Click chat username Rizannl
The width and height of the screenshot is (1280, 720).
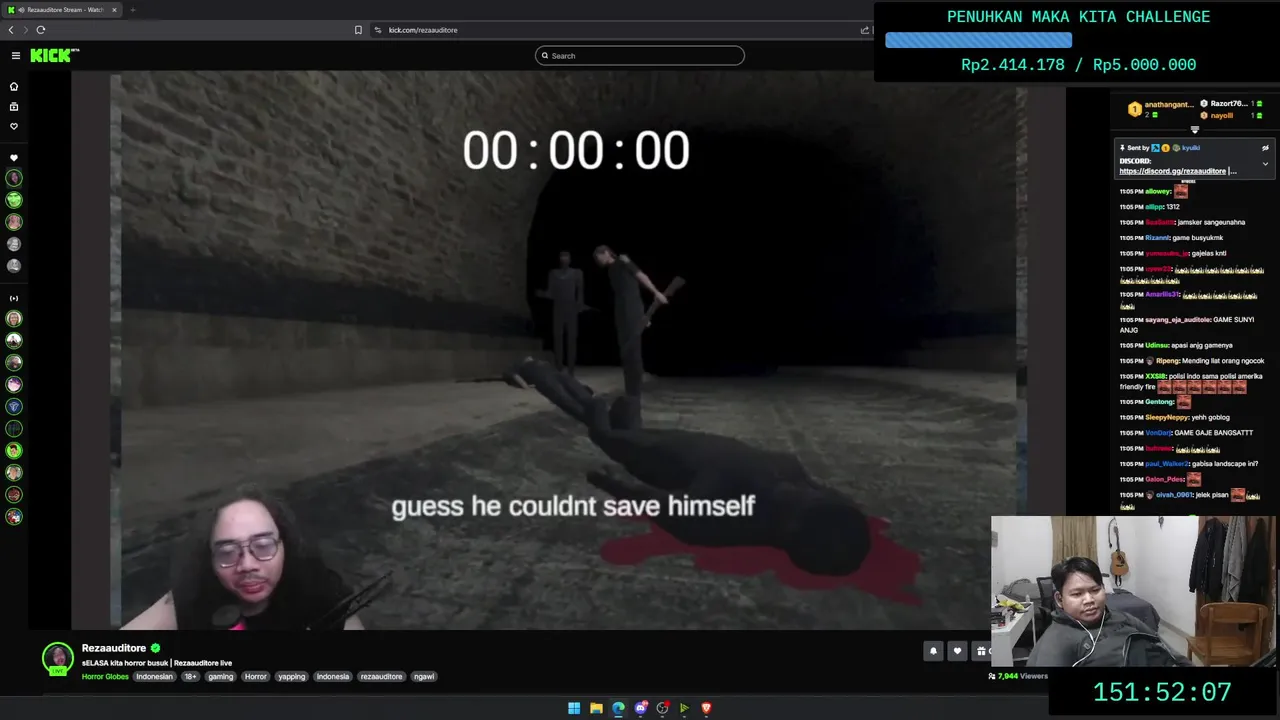[x=1157, y=238]
